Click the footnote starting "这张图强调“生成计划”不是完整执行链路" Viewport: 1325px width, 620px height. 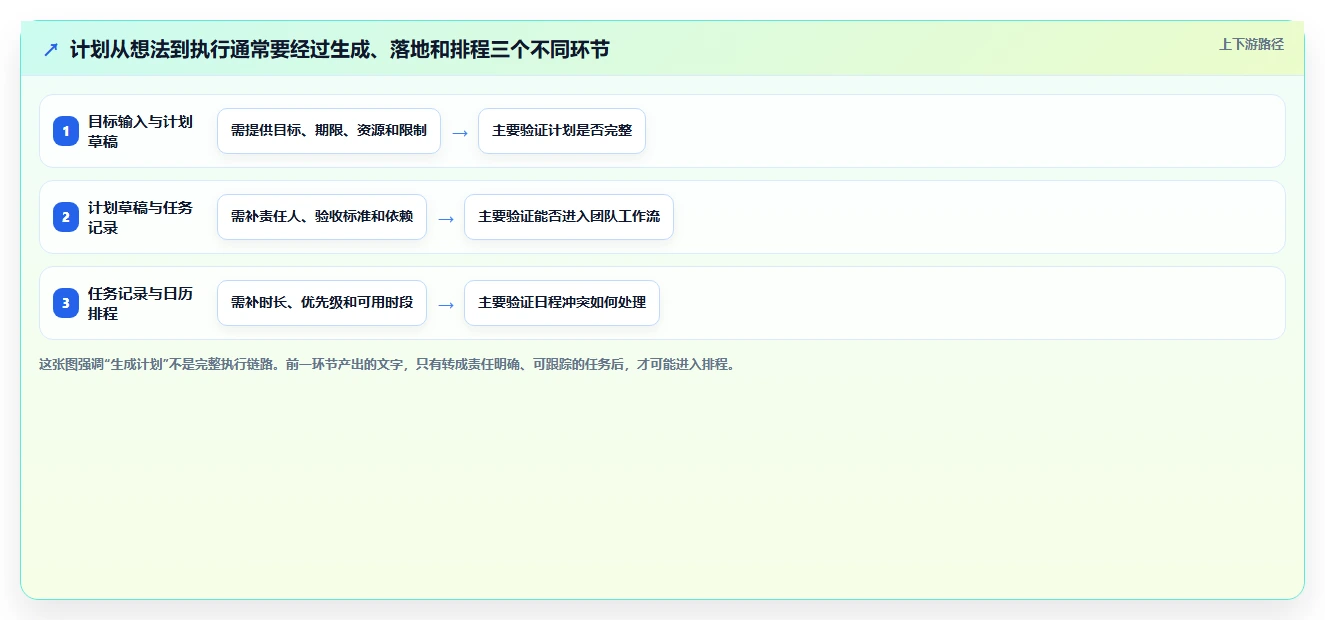(389, 364)
